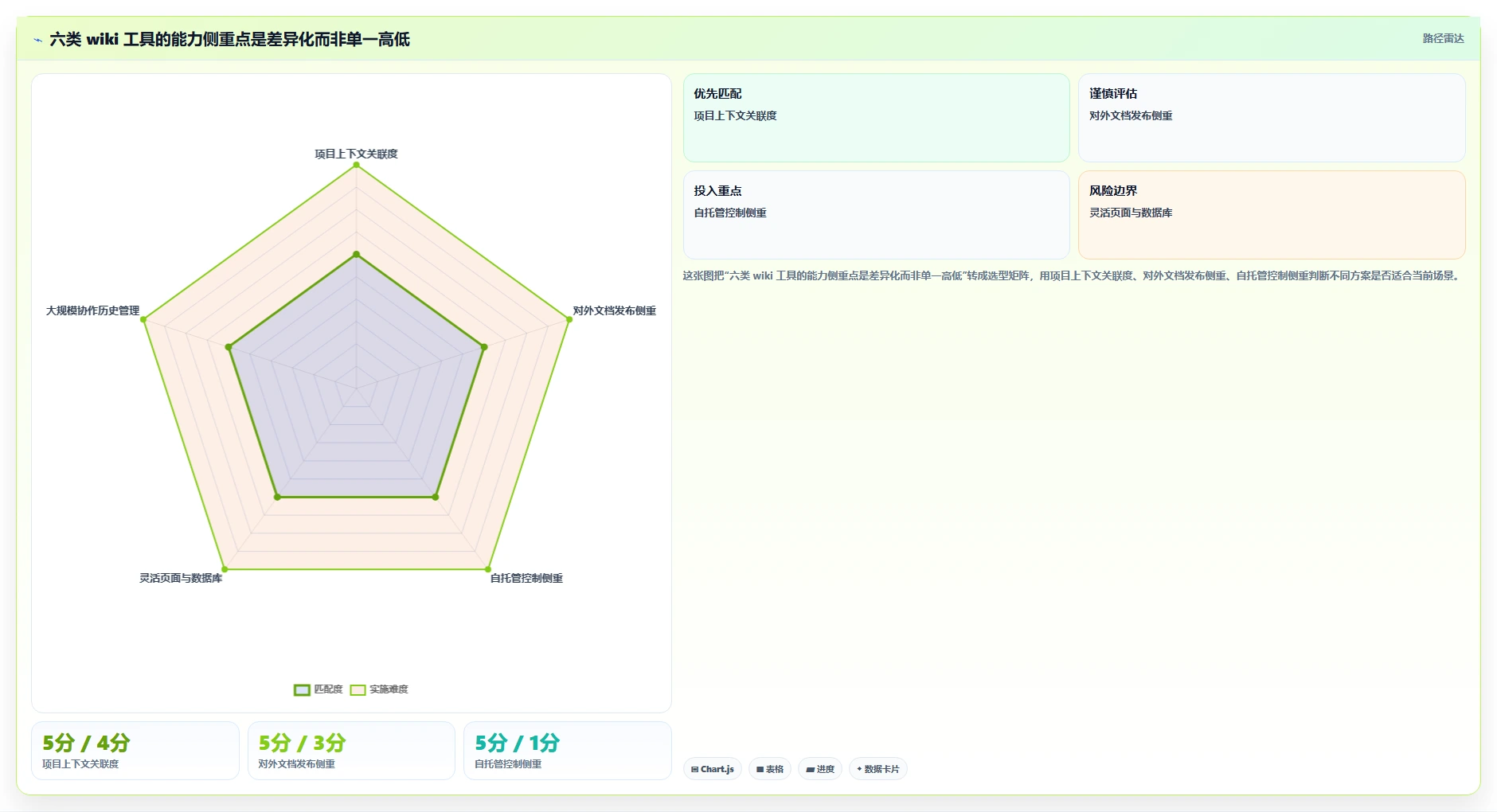This screenshot has width=1497, height=812.
Task: Click the 5分 / 1分 stat value
Action: click(517, 743)
